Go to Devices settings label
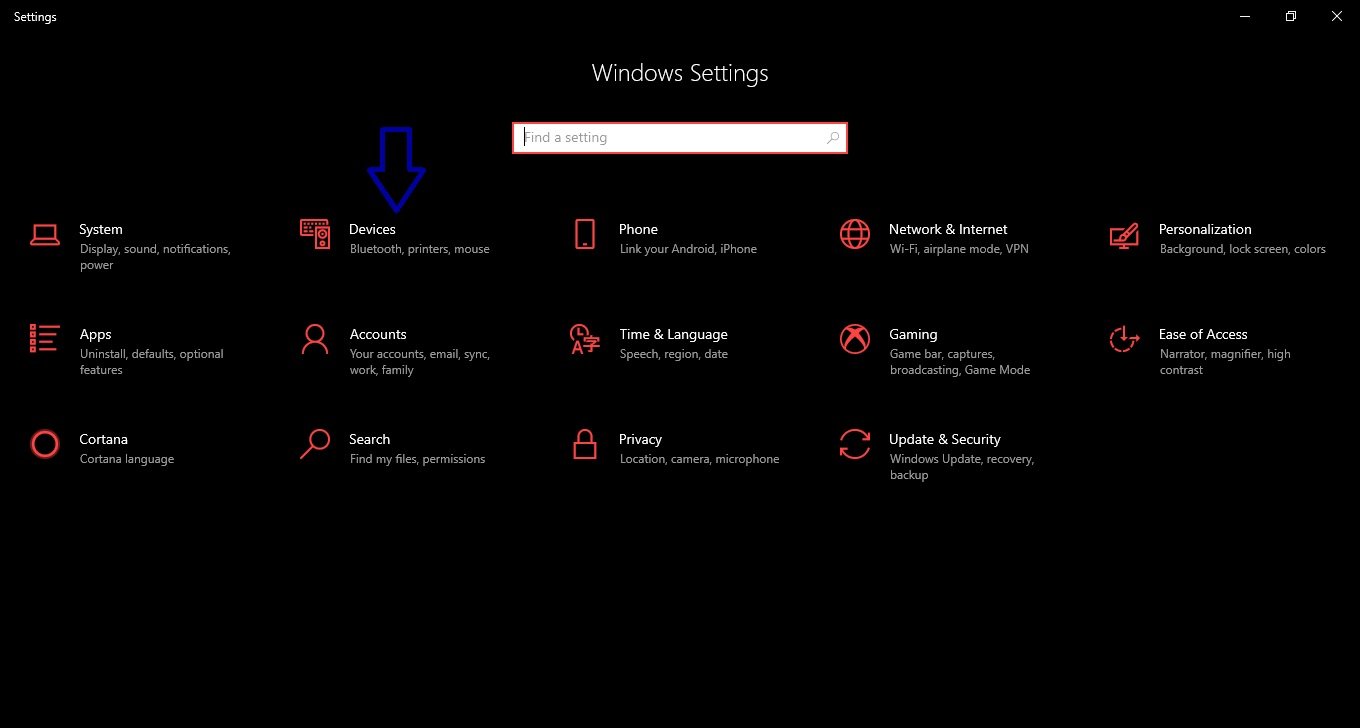1360x728 pixels. (x=372, y=229)
